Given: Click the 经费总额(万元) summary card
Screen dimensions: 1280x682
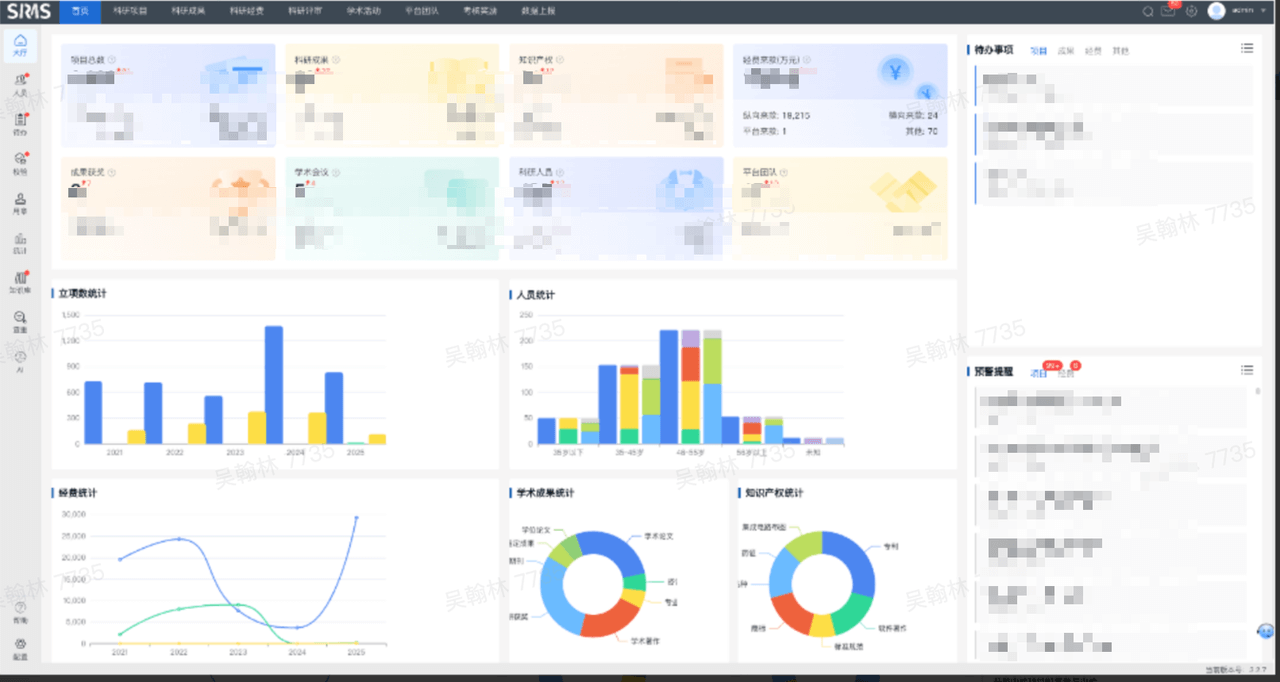Looking at the screenshot, I should click(x=840, y=95).
